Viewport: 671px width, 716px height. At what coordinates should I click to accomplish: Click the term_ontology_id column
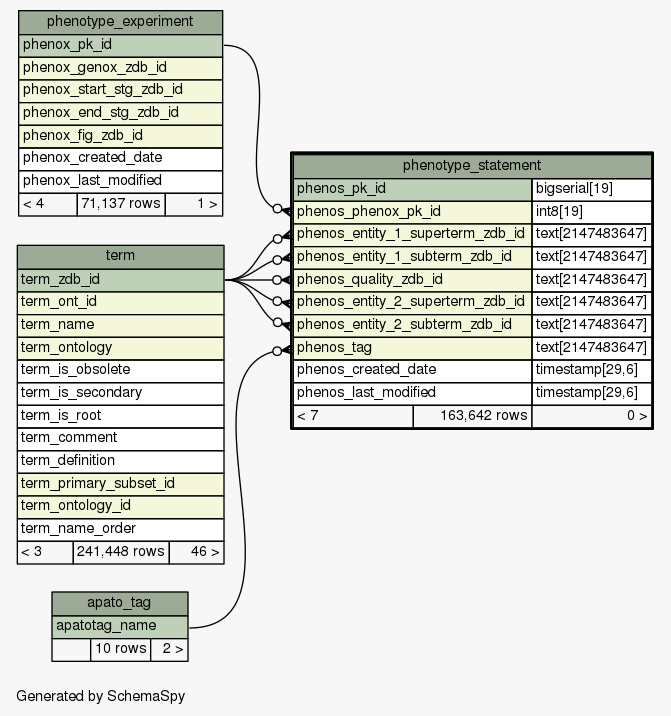[x=120, y=506]
